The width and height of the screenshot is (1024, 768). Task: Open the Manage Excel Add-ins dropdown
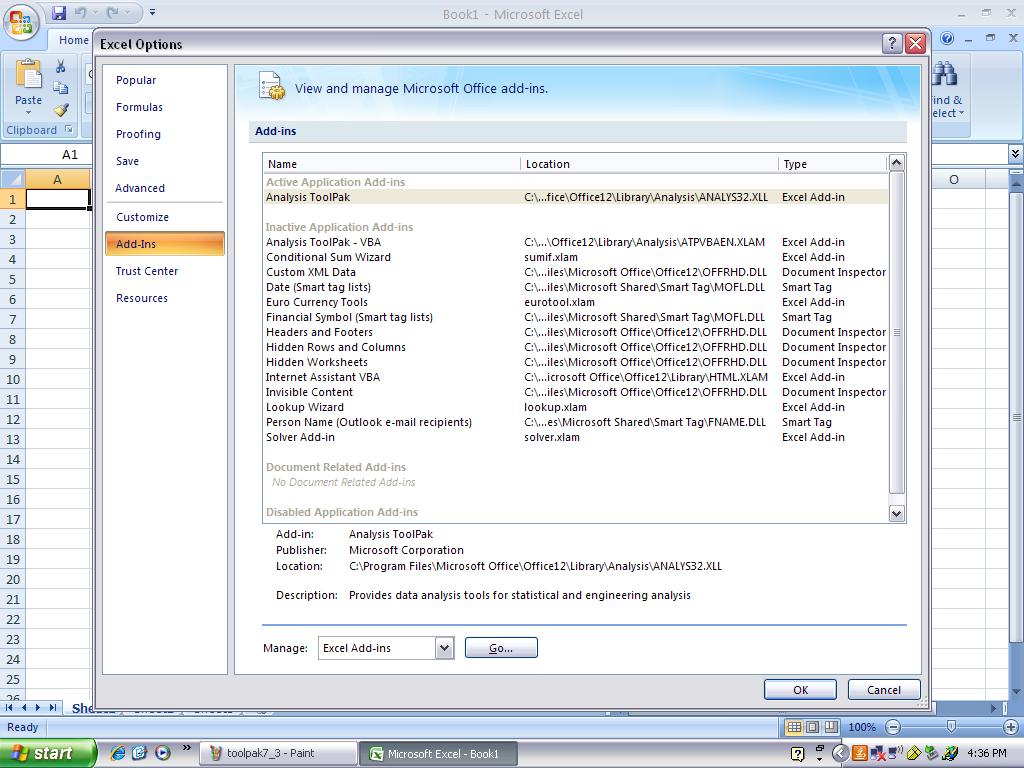[x=444, y=648]
